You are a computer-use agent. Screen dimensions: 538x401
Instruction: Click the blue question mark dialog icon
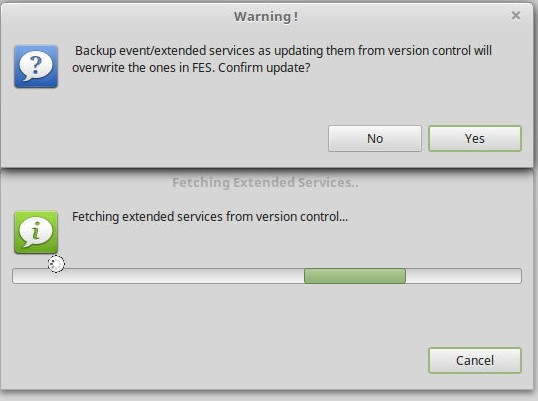click(36, 67)
